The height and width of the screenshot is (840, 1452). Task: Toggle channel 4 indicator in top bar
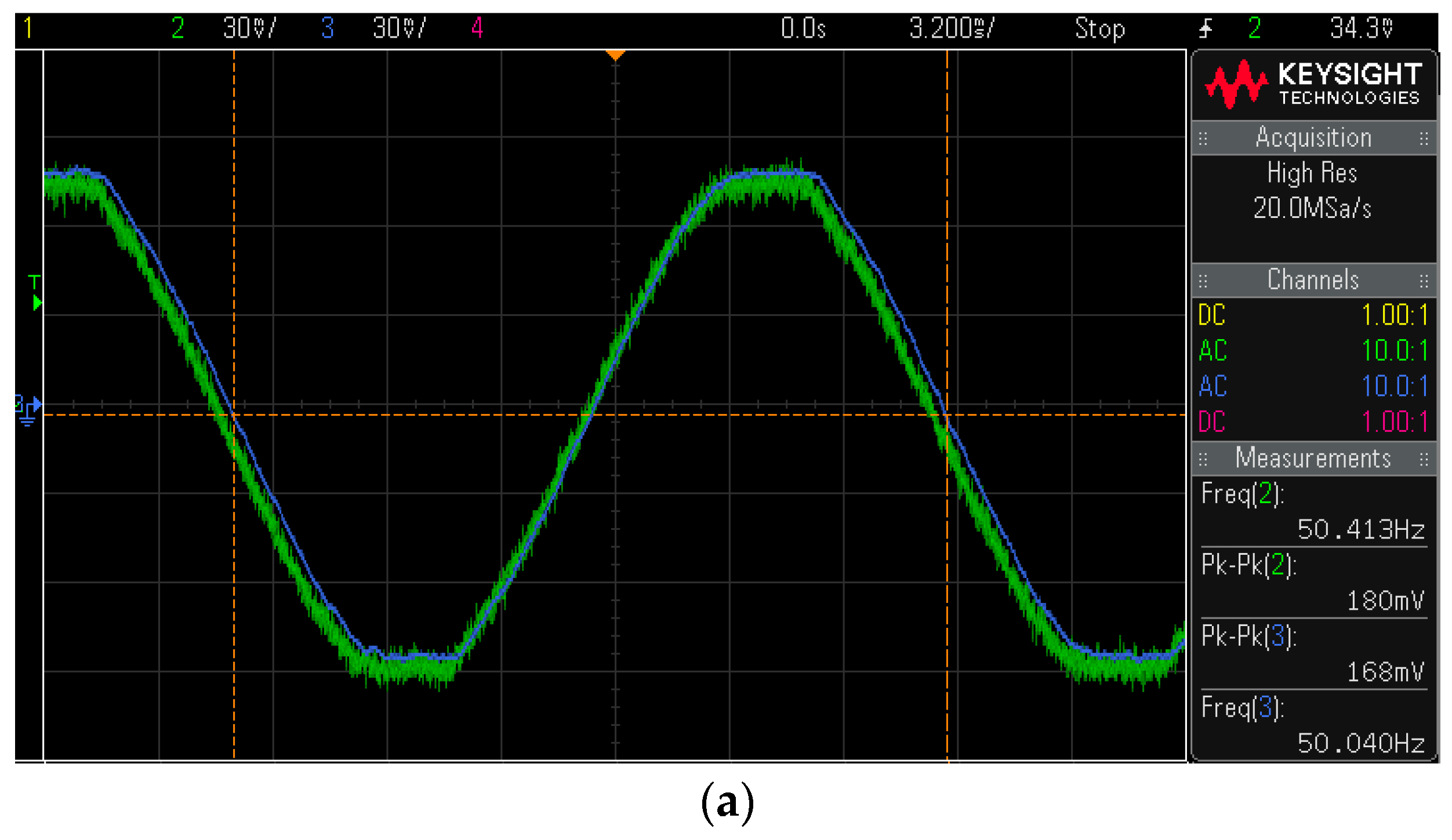(x=477, y=28)
